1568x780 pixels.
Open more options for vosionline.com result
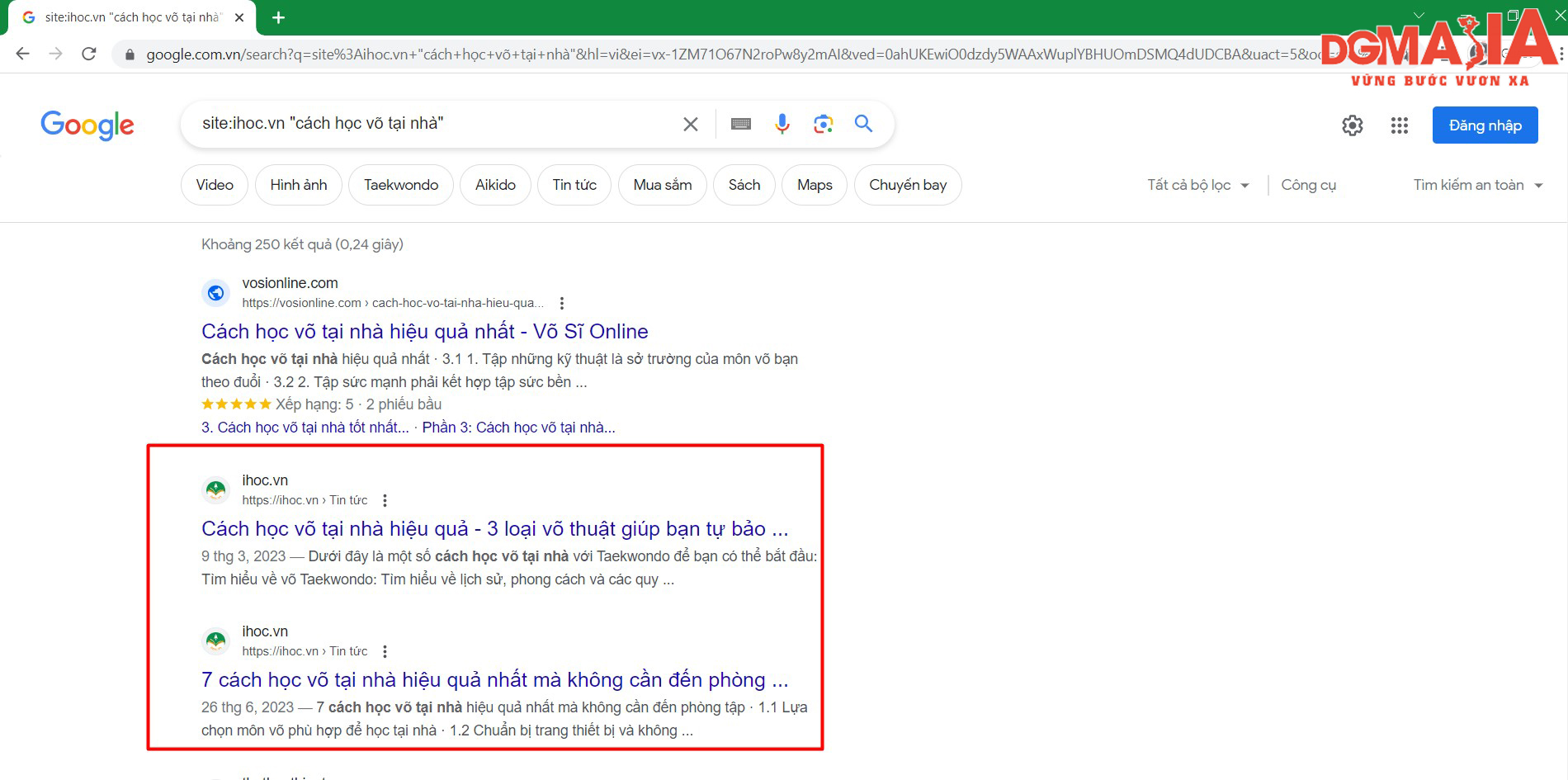tap(562, 303)
